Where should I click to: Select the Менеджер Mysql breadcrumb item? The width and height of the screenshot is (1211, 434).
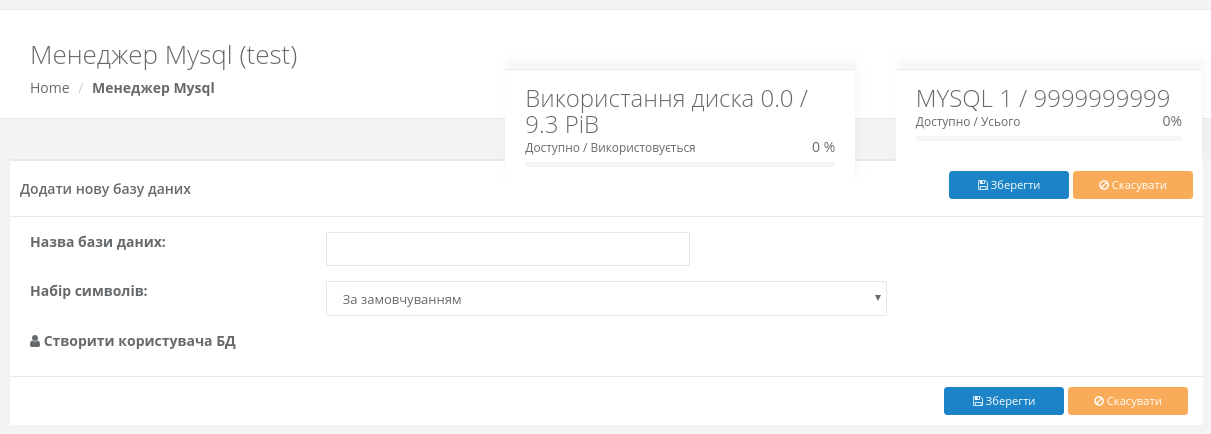[x=153, y=88]
